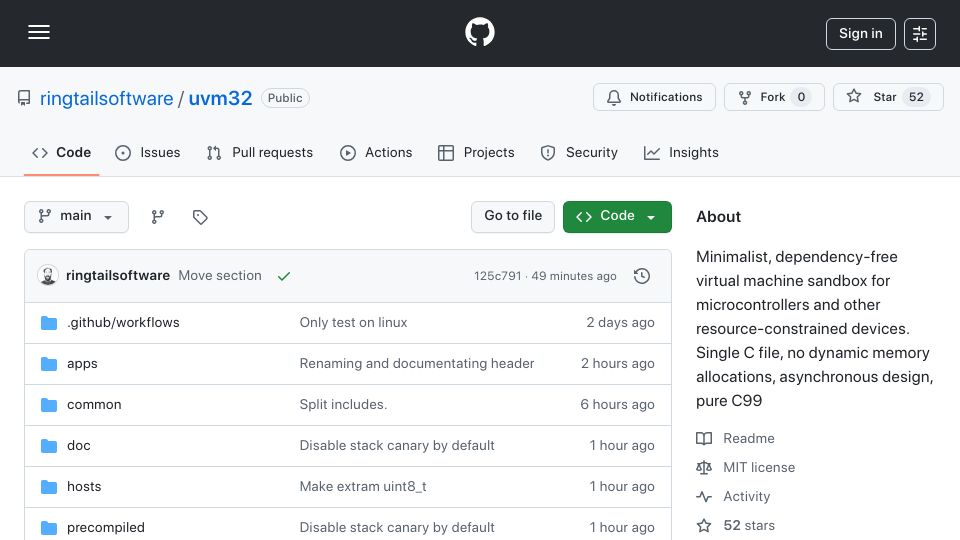Viewport: 960px width, 540px height.
Task: Open the hamburger navigation menu
Action: coord(39,32)
